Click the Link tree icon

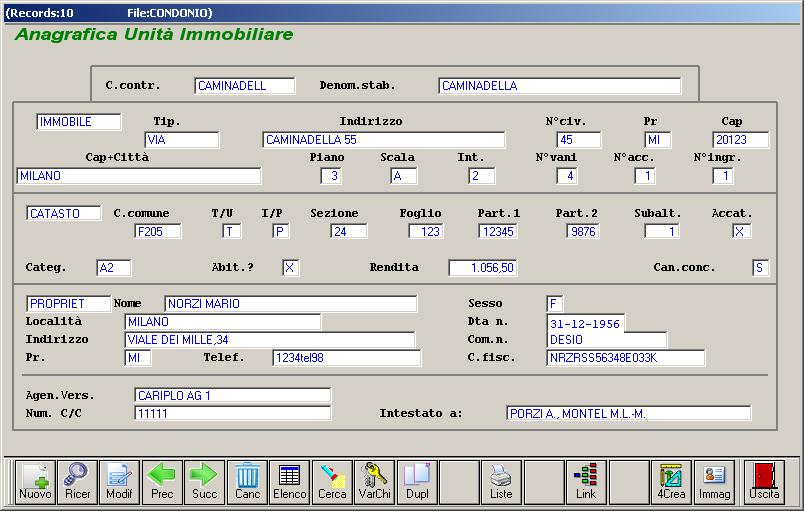click(586, 482)
